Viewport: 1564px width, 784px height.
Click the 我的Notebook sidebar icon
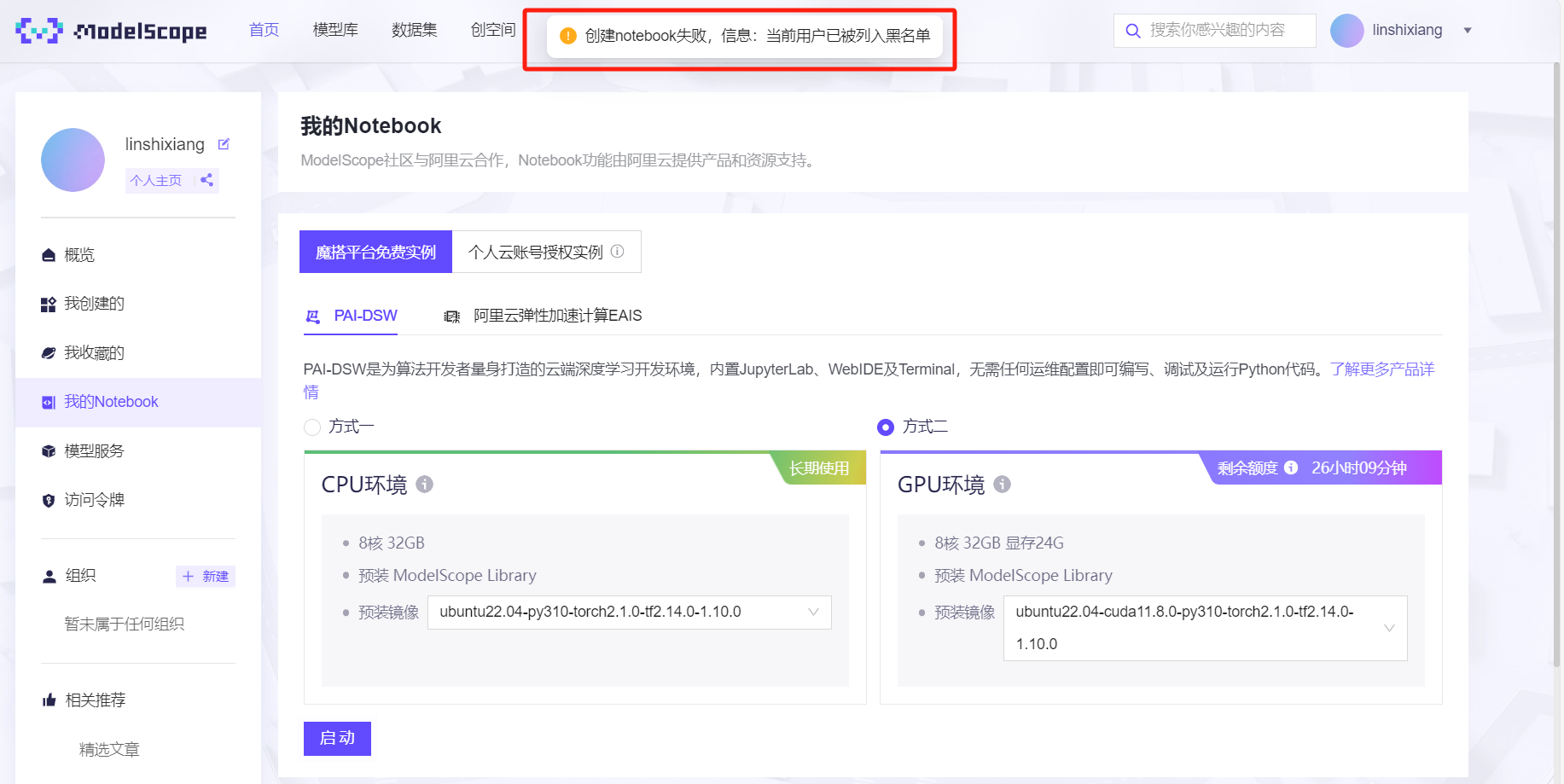49,402
